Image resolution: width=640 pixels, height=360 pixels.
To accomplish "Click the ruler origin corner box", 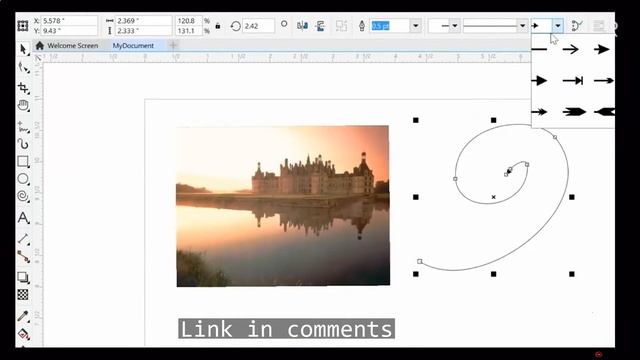I will click(38, 58).
